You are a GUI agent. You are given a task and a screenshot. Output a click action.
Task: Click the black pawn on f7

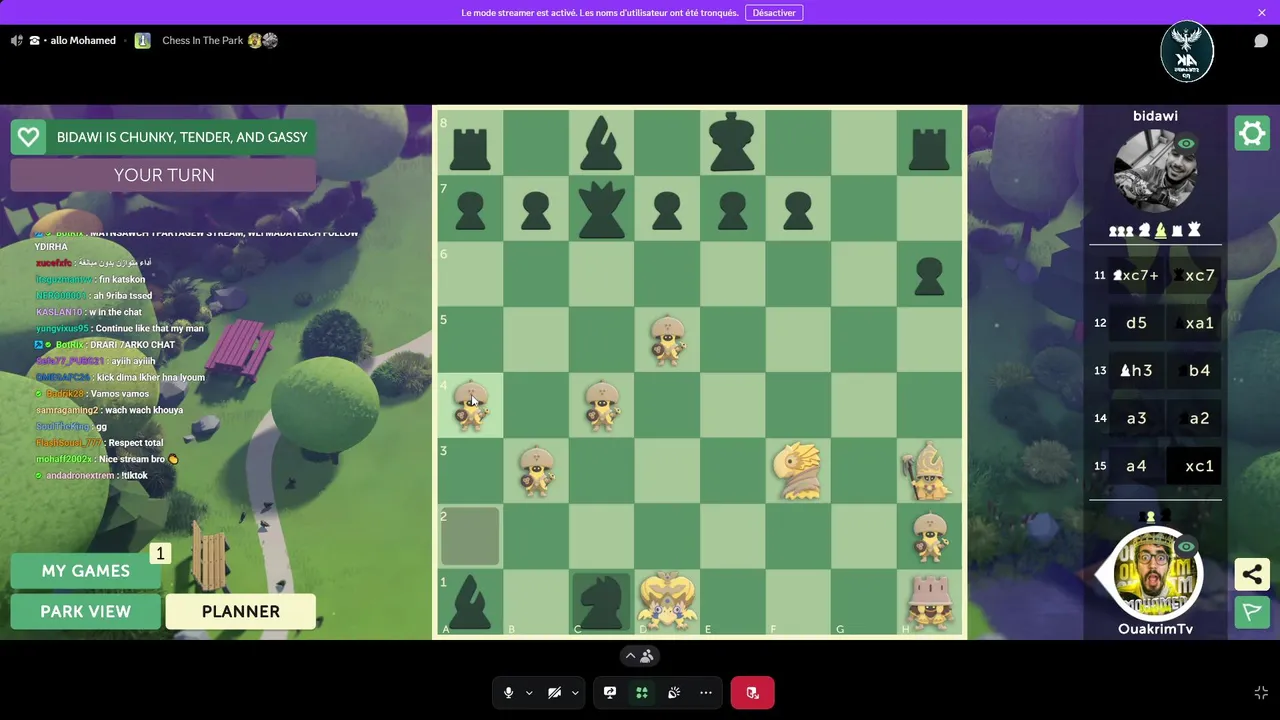(797, 211)
